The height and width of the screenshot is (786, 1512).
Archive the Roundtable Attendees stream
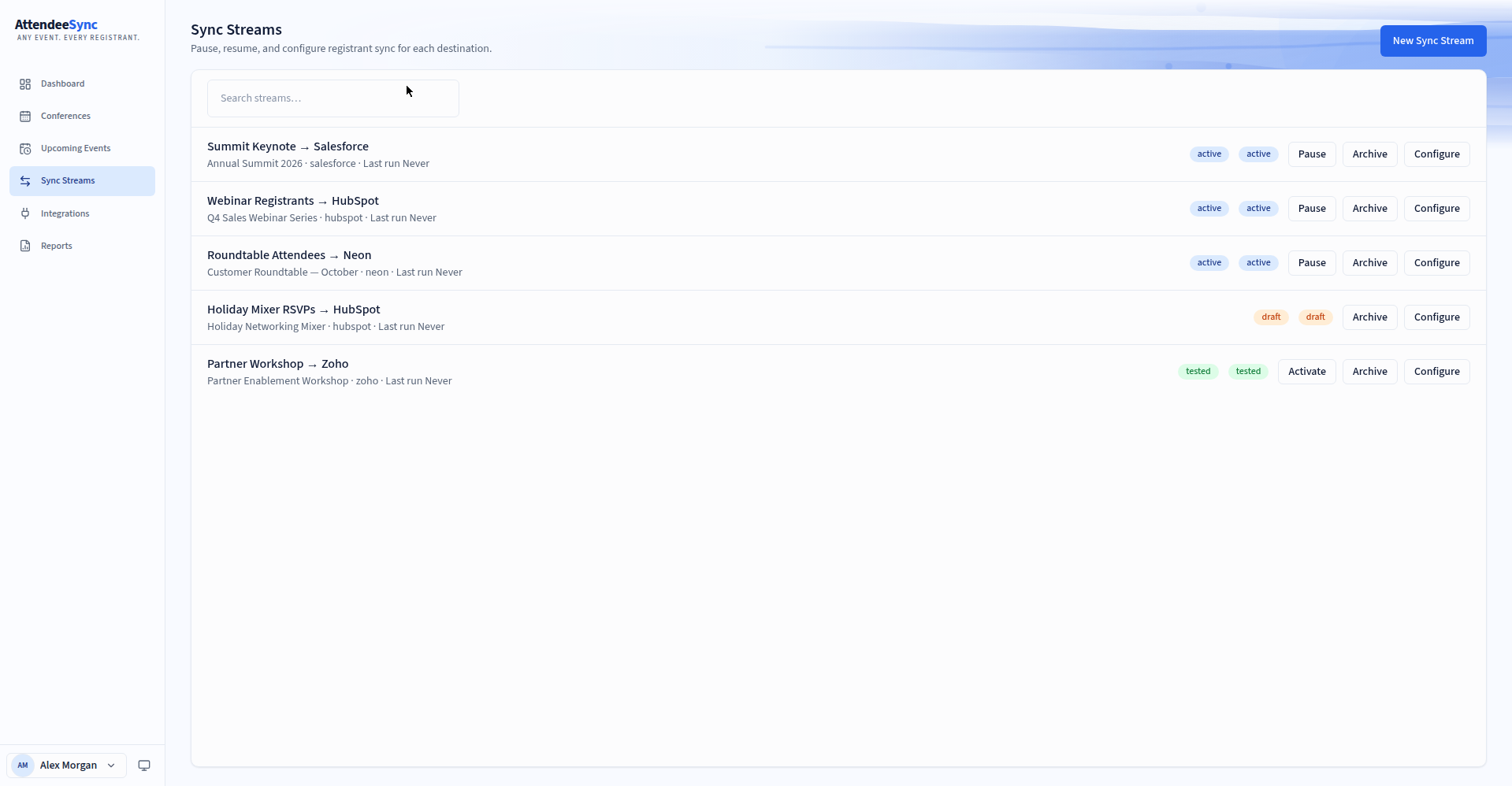click(x=1370, y=263)
